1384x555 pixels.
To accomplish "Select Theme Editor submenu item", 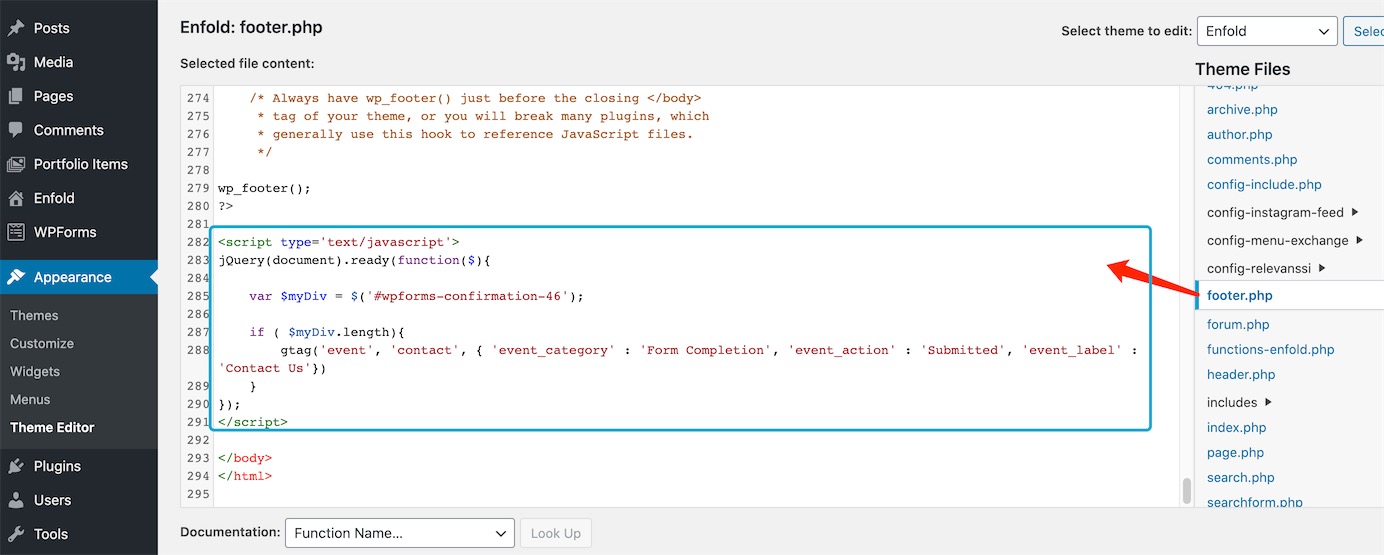I will (x=52, y=427).
